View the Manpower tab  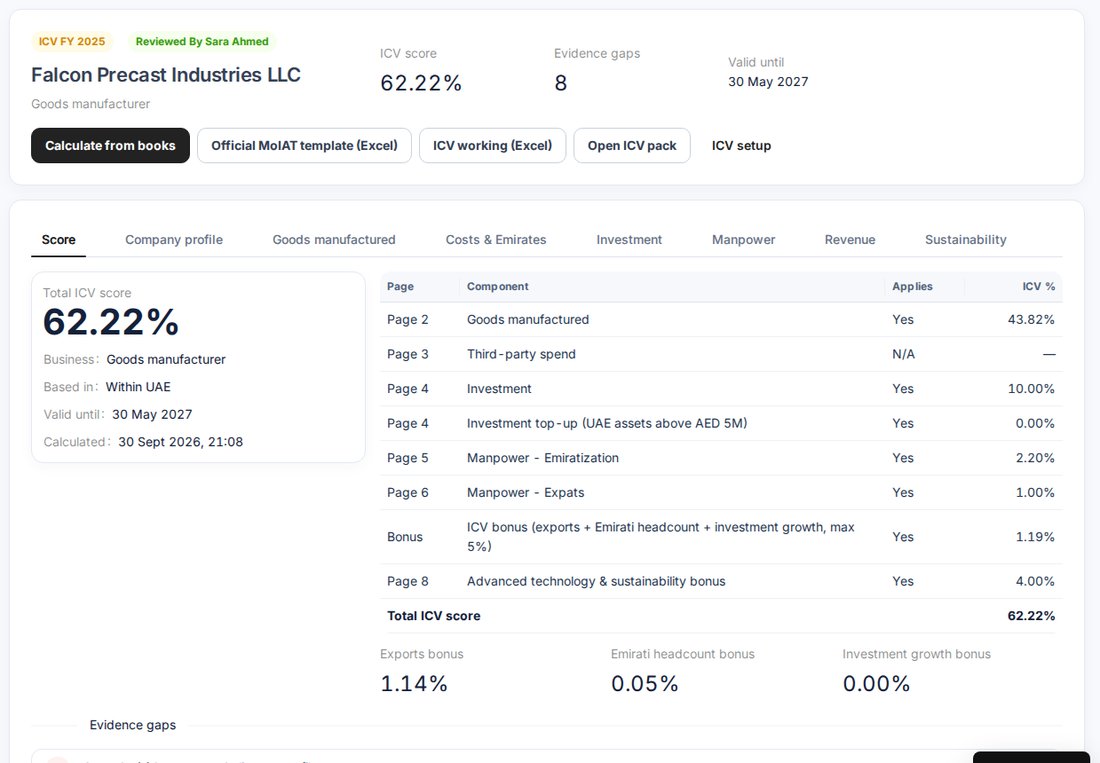coord(744,240)
